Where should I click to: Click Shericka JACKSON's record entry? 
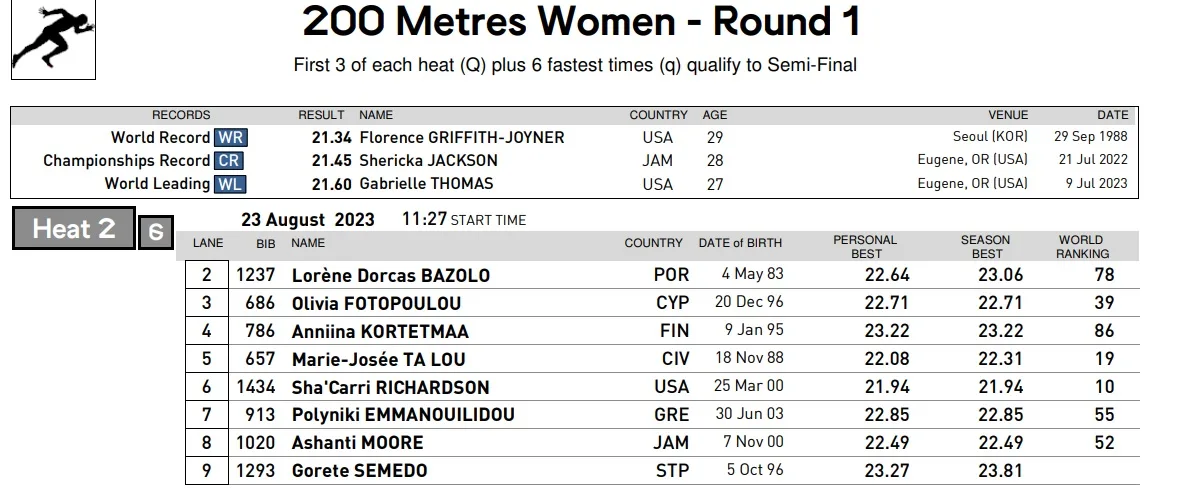click(x=428, y=160)
